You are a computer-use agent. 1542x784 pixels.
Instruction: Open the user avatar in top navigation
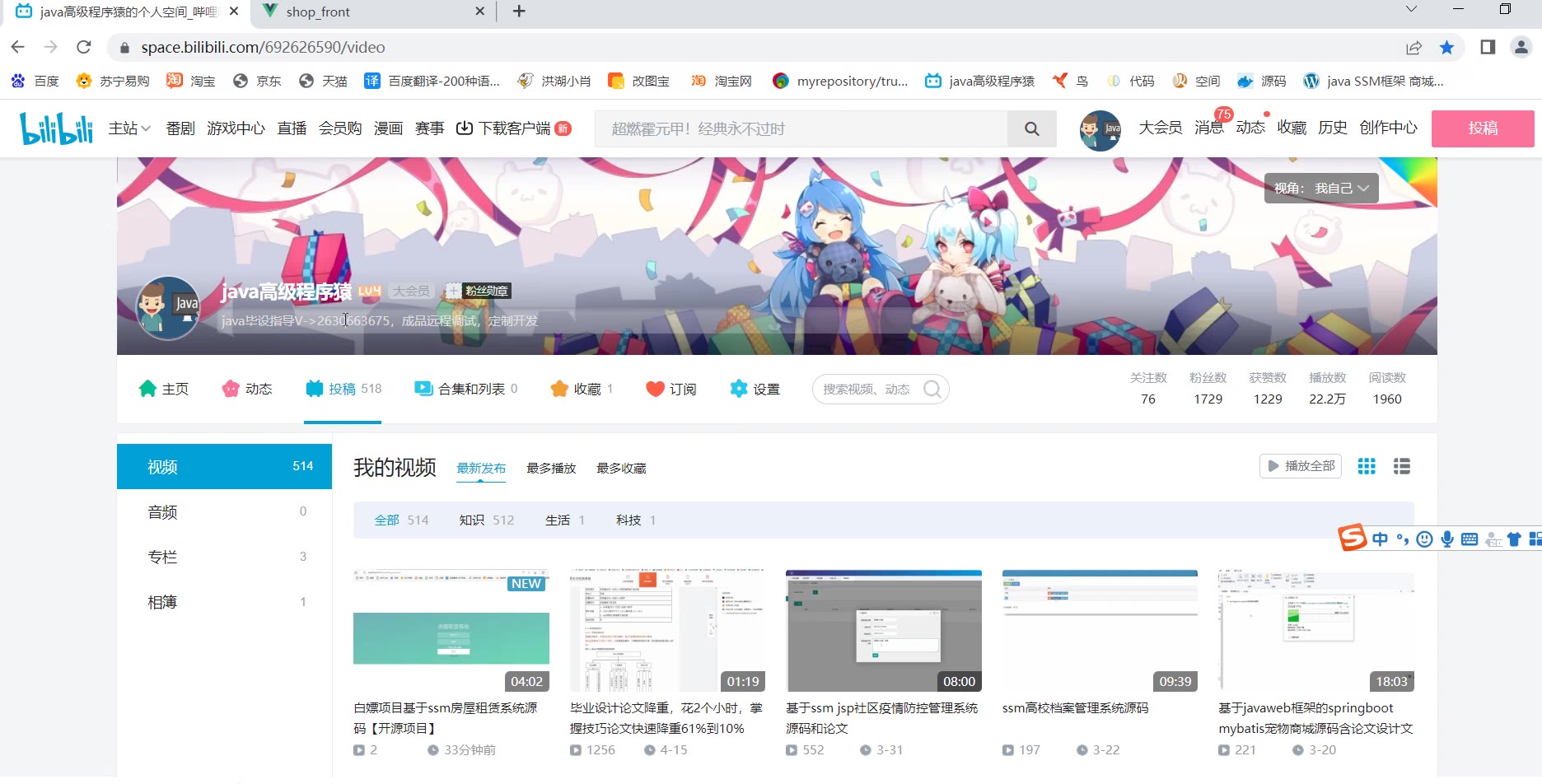coord(1100,129)
